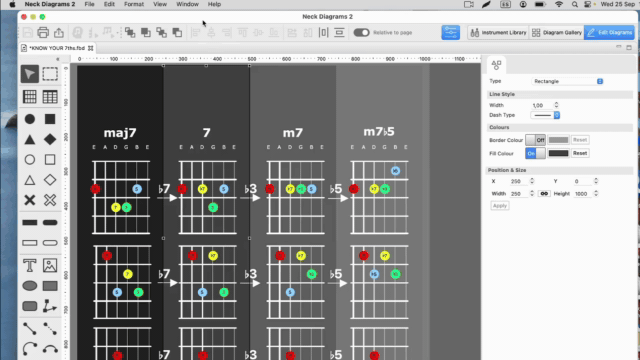
Task: Adjust the X position stepper
Action: coord(532,181)
